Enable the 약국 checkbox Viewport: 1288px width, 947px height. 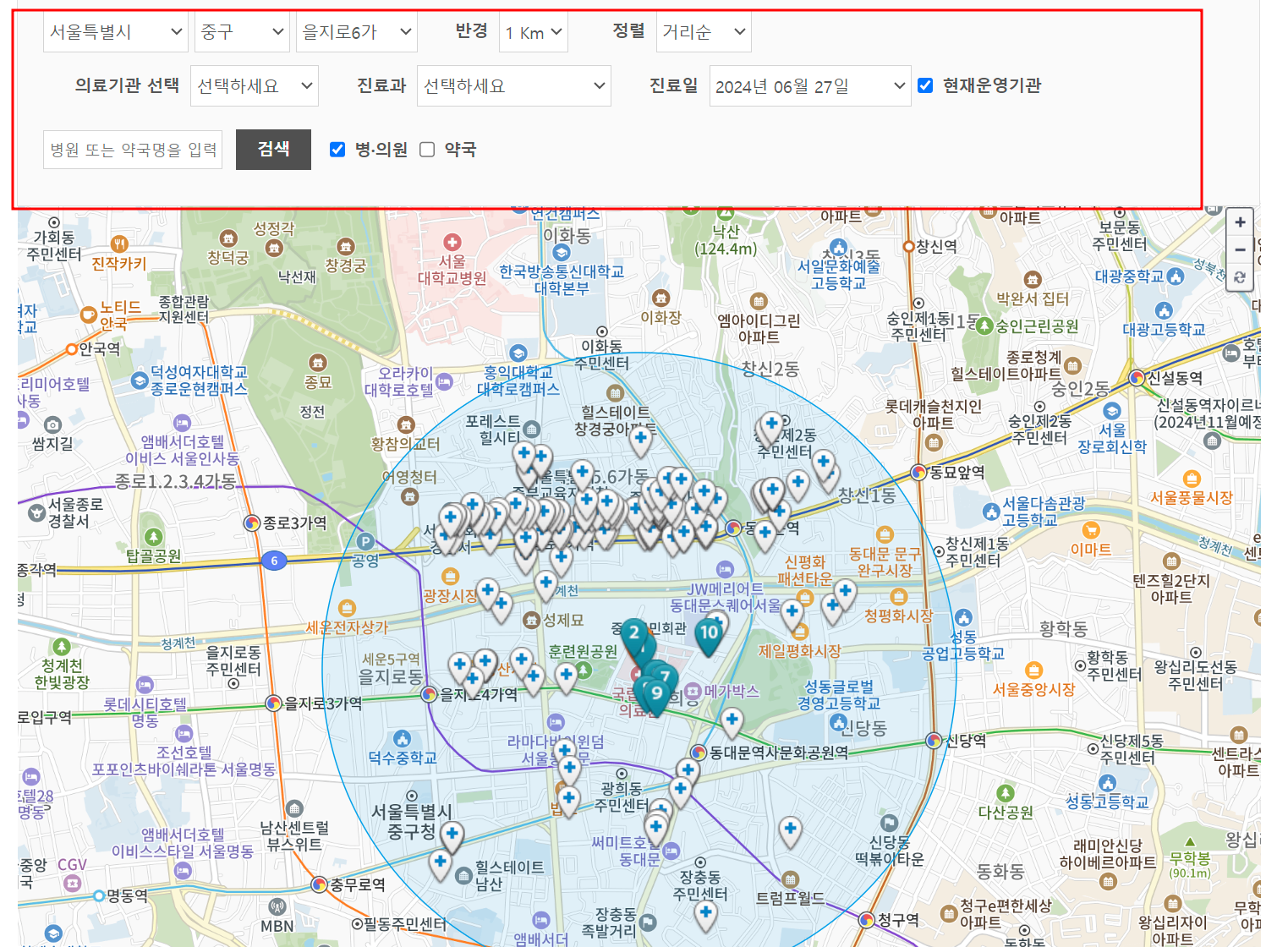pos(427,149)
